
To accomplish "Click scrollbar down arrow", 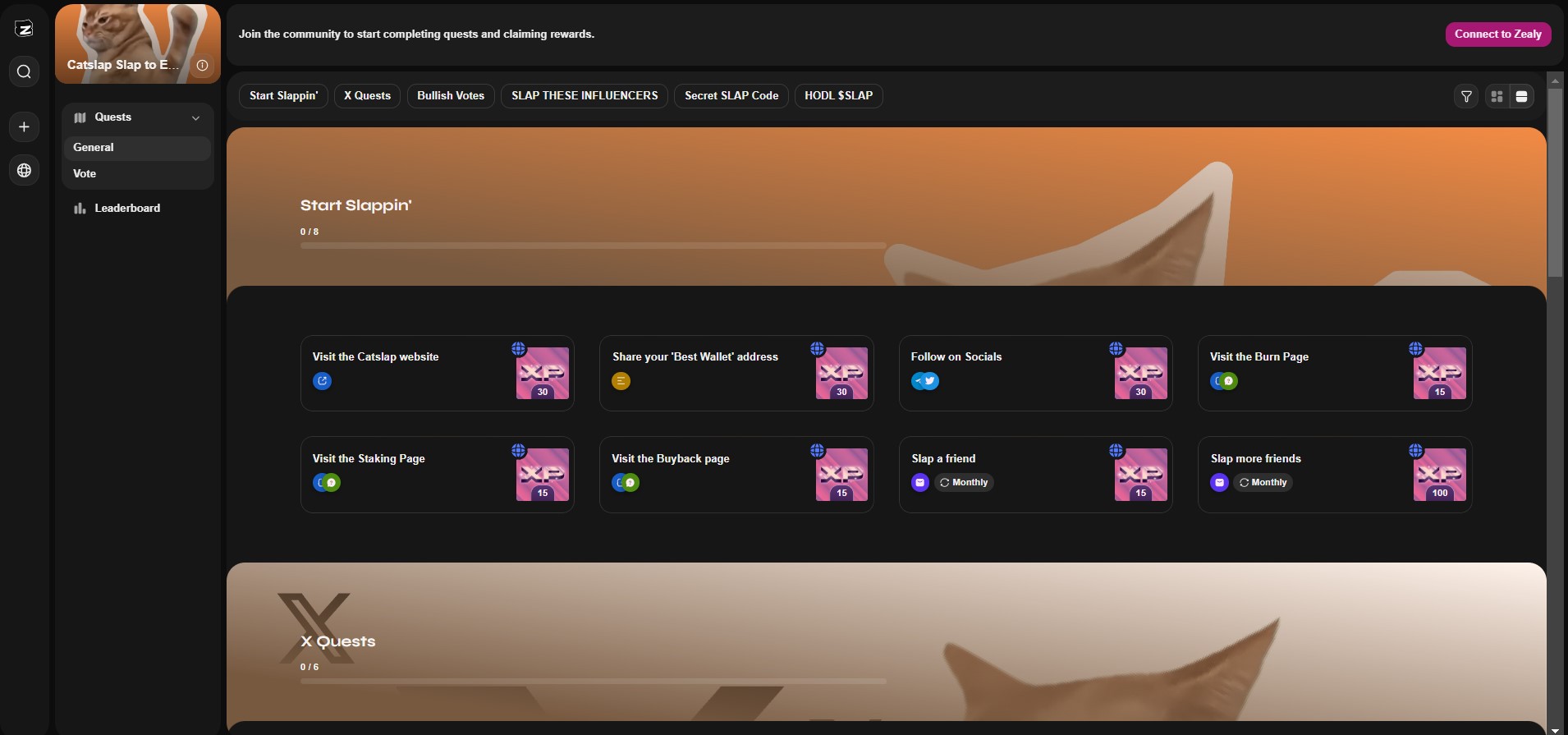I will (x=1555, y=730).
